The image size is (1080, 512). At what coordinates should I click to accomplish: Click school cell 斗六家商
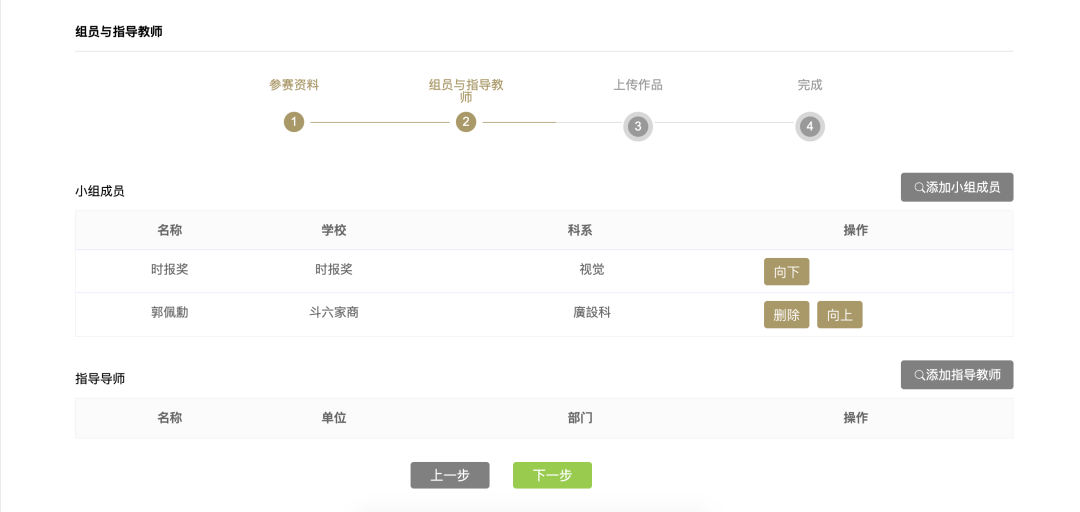(334, 313)
